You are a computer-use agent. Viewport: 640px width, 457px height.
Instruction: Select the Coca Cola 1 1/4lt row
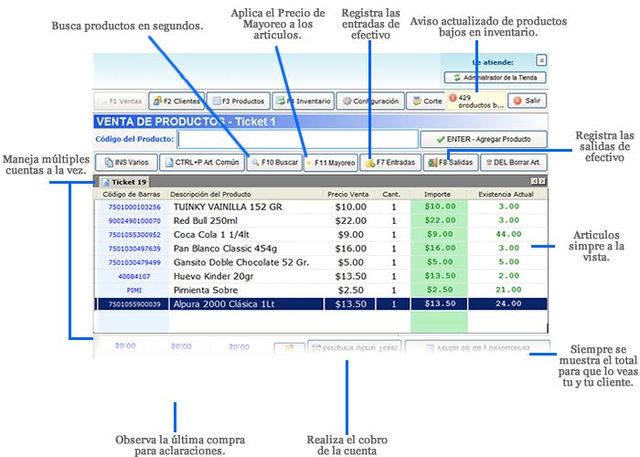point(321,235)
